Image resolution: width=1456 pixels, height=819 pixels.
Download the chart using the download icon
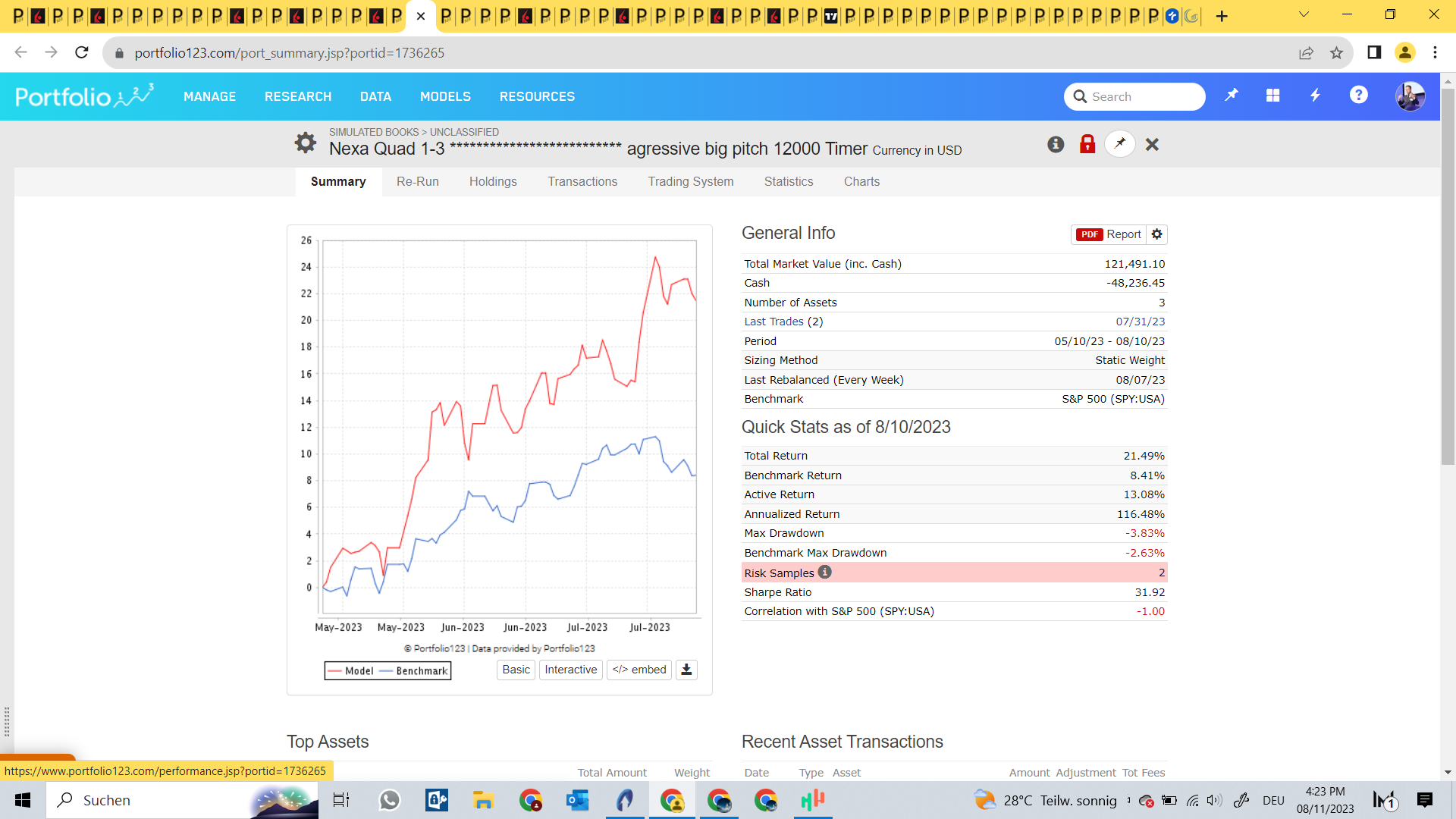click(686, 670)
